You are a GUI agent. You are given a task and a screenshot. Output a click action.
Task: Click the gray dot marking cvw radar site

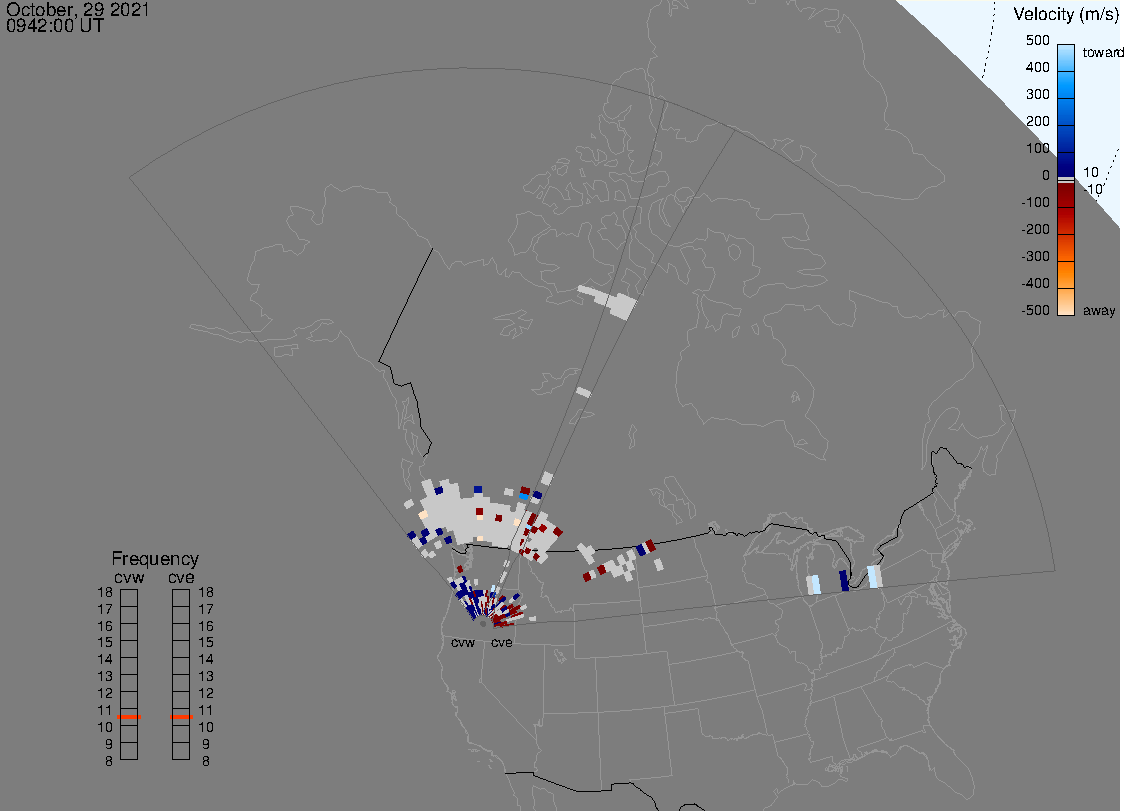pos(483,624)
